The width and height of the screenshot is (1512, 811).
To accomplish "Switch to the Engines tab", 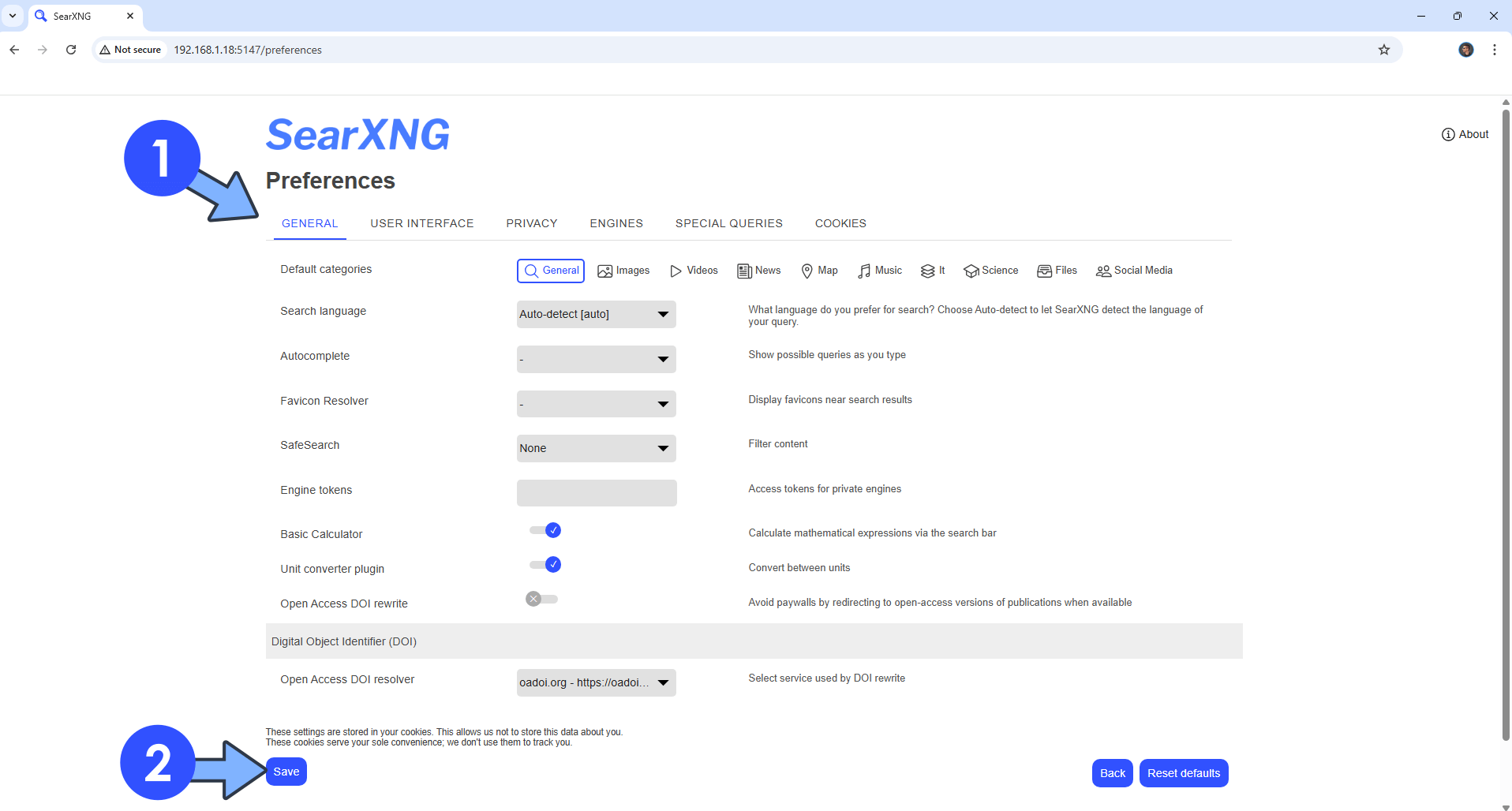I will pos(616,223).
